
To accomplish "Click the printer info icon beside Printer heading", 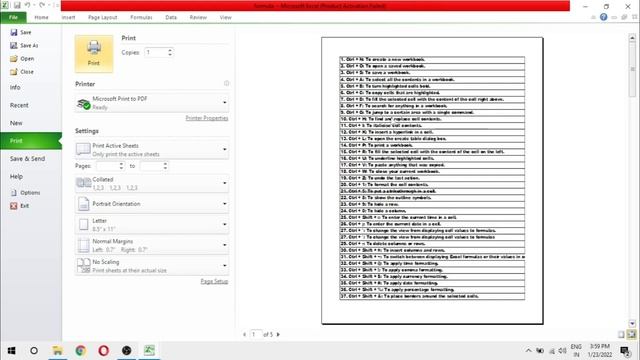I will (227, 83).
